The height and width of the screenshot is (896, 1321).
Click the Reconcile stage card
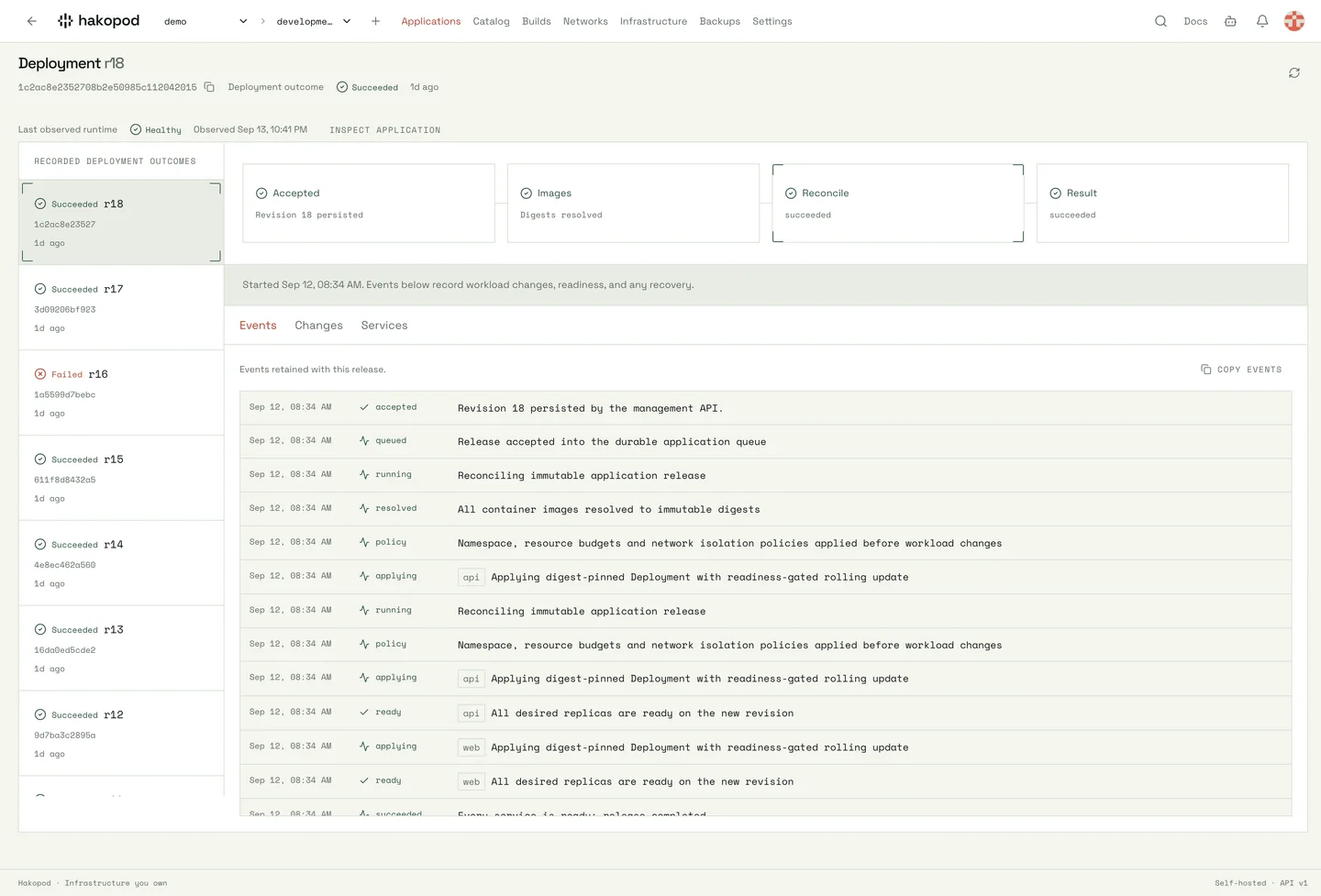898,204
